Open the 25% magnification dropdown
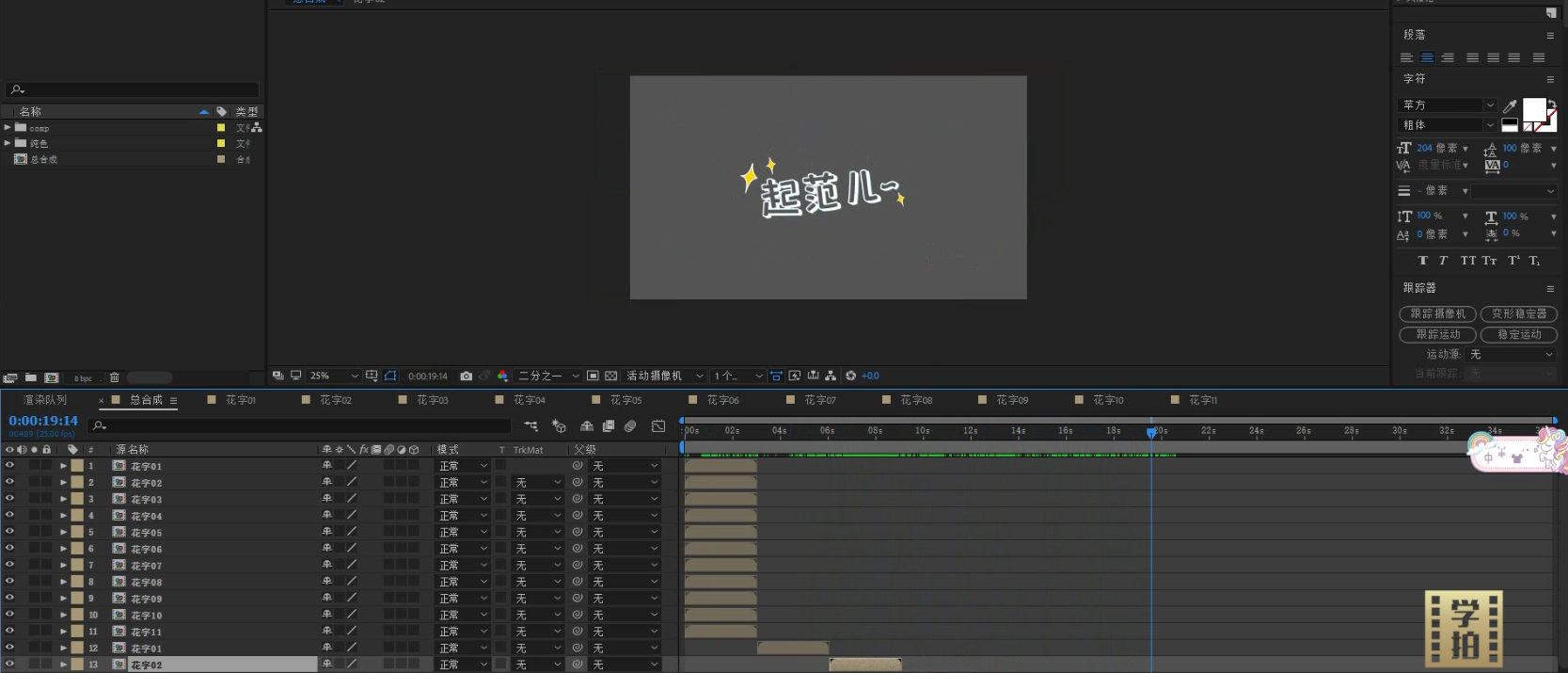The image size is (1568, 673). click(334, 376)
